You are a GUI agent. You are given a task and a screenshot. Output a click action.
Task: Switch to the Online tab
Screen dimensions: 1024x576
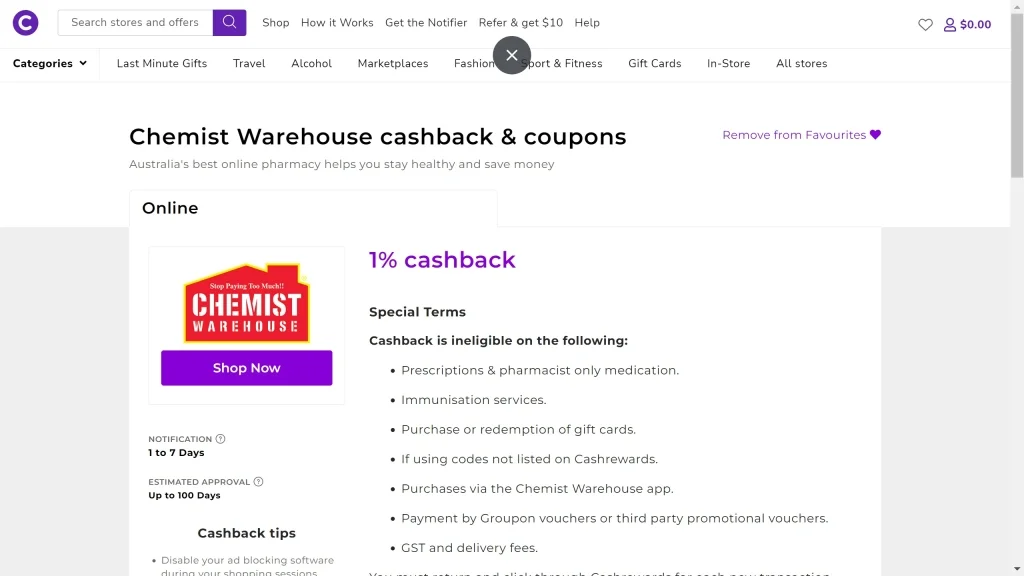pos(170,208)
